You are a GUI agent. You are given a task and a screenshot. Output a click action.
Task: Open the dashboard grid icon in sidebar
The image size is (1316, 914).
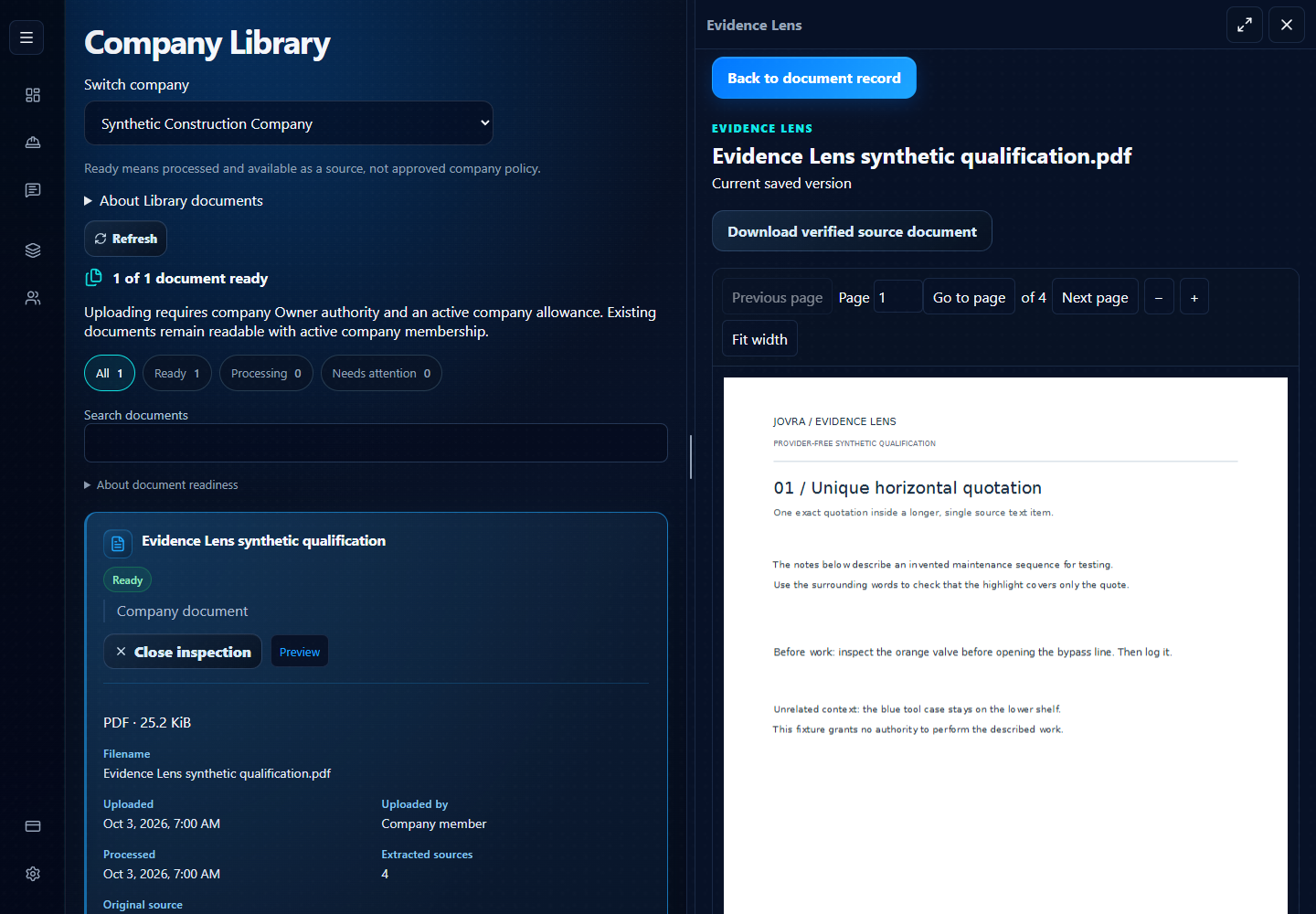coord(33,95)
